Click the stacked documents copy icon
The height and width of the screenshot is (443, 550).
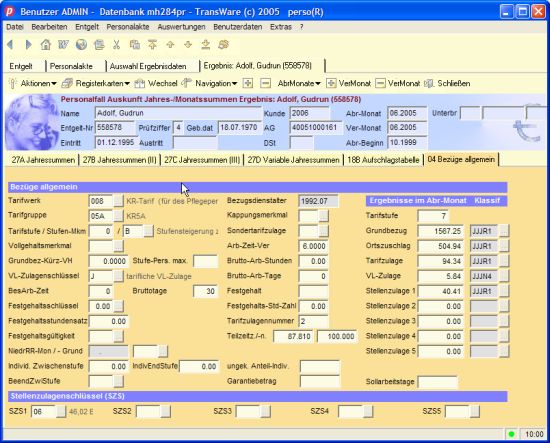coord(99,45)
